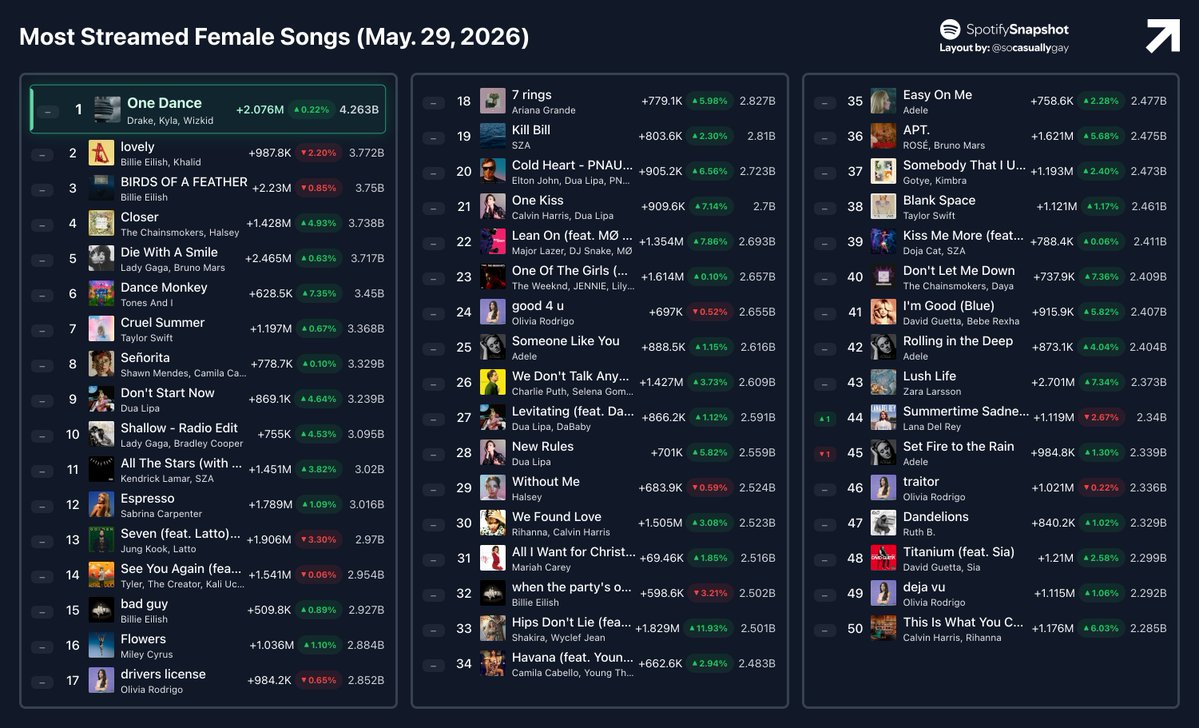
Task: Click the New Rules song name
Action: point(542,447)
